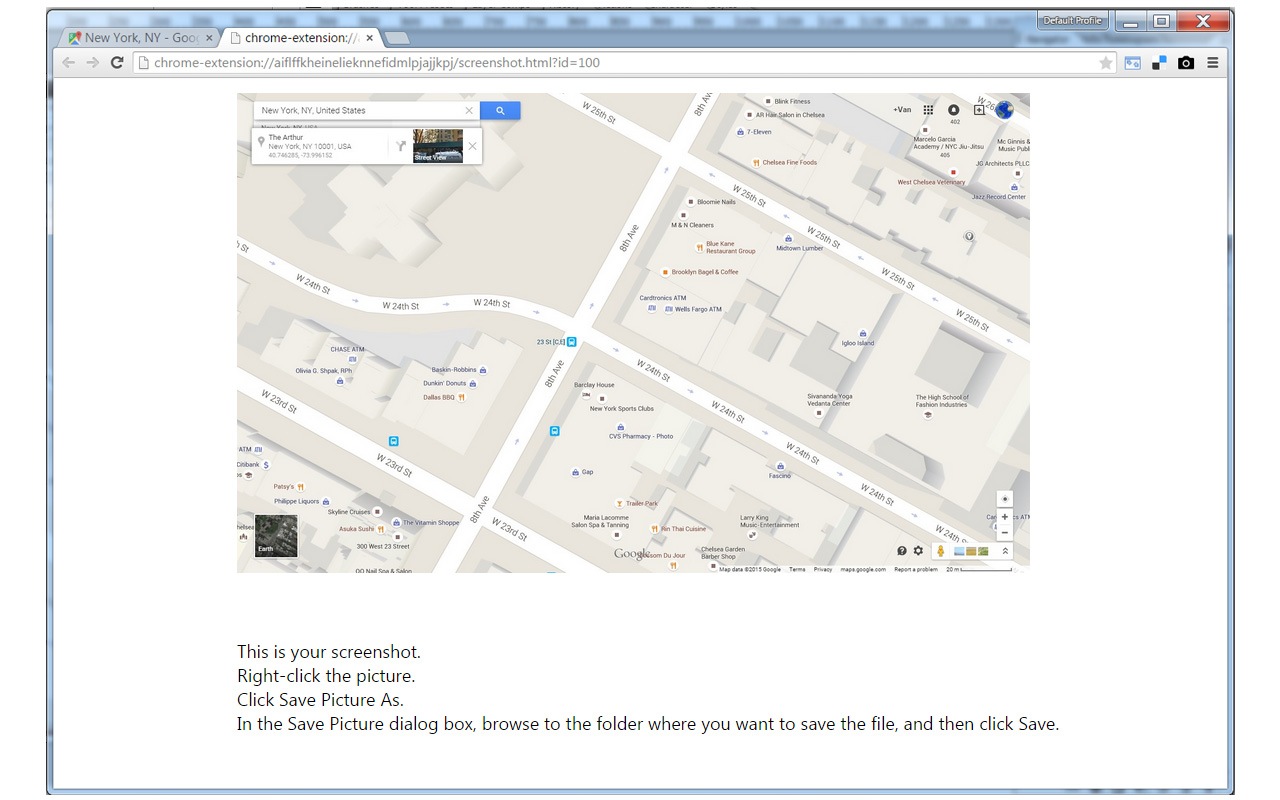Click the Wells Fargo ATM marker
This screenshot has height=800, width=1280.
click(668, 309)
